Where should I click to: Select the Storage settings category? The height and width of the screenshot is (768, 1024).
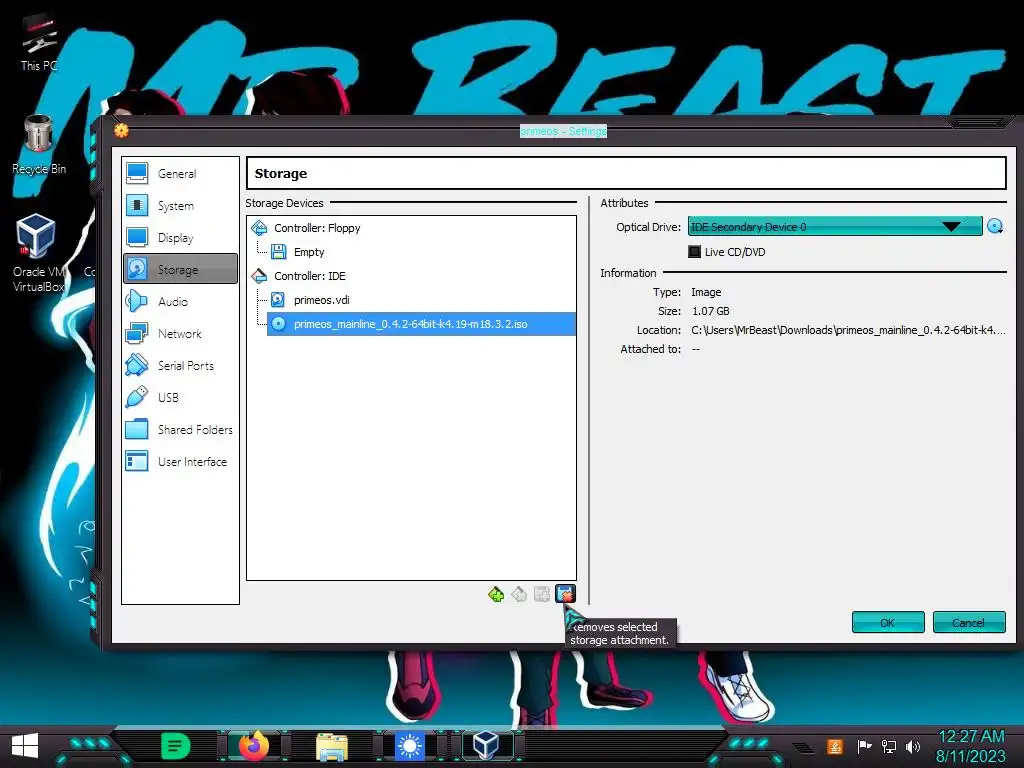point(180,269)
